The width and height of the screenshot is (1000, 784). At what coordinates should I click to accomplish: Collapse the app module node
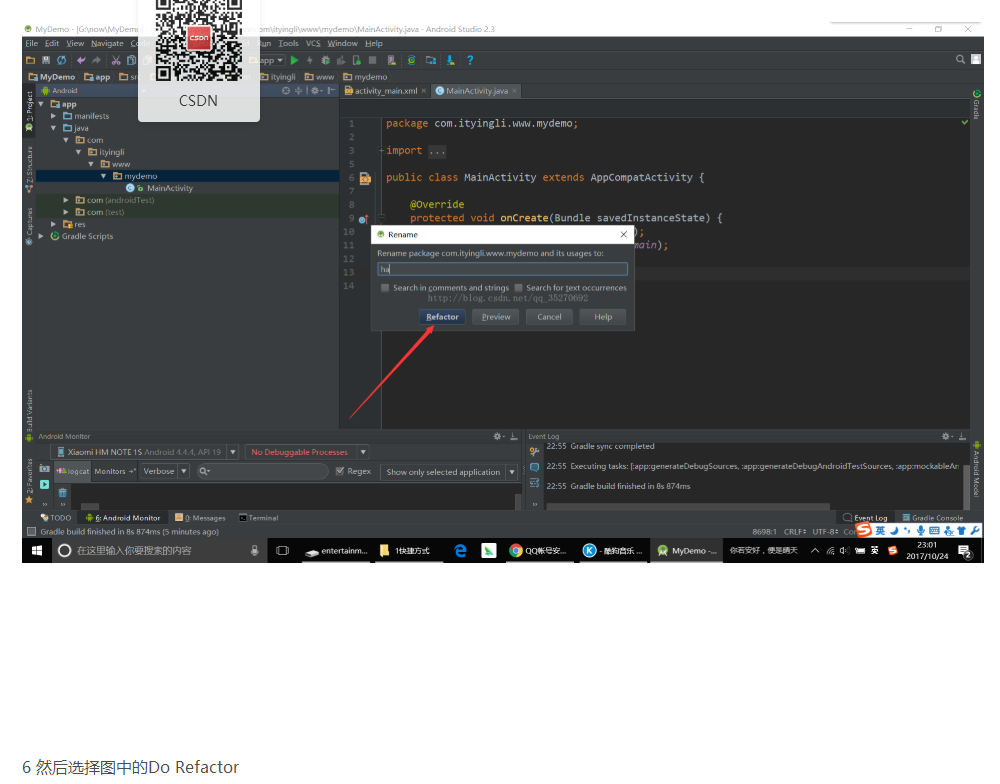tap(41, 104)
